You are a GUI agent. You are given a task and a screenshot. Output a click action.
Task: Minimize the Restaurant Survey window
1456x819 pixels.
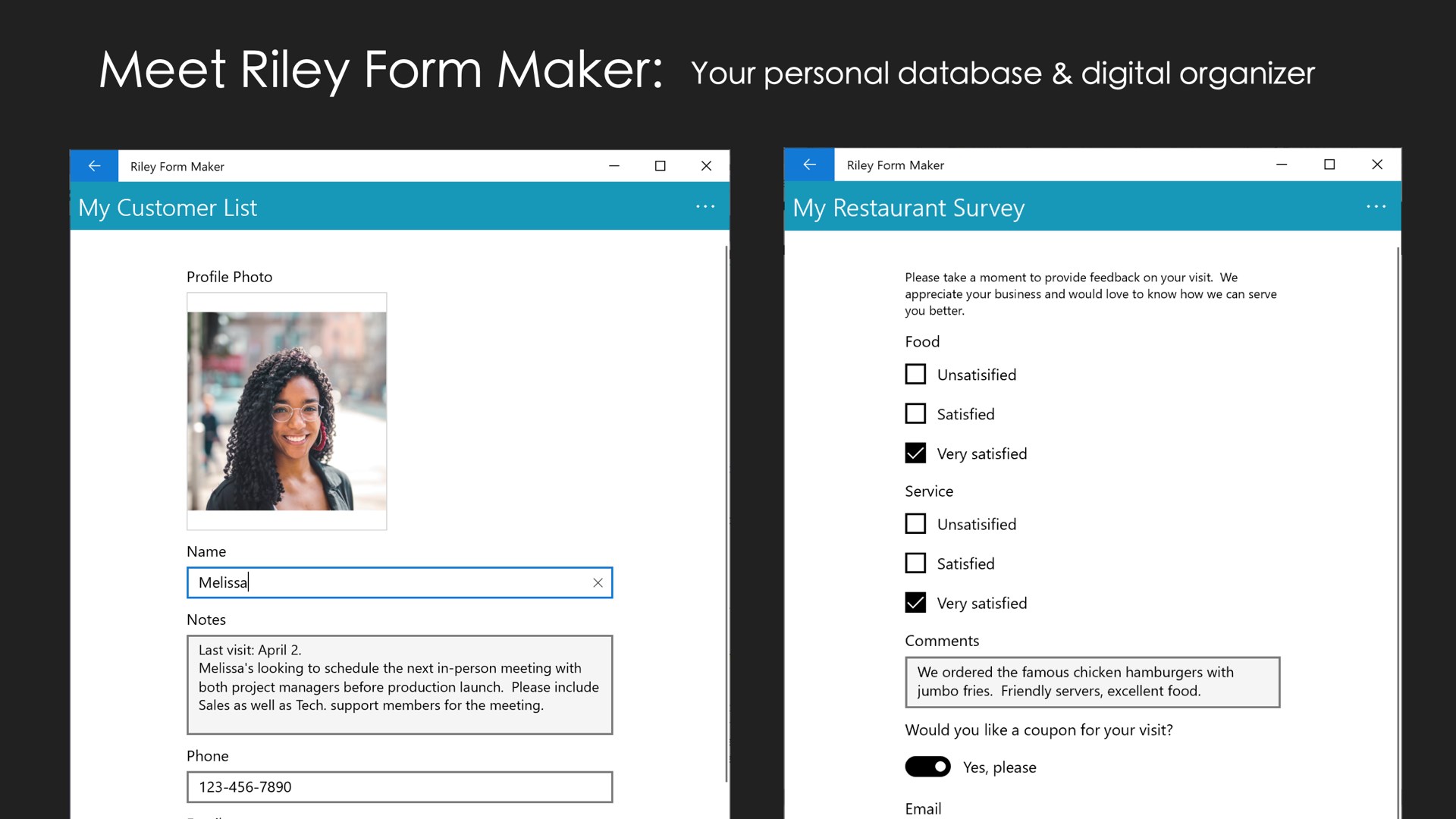click(1282, 165)
